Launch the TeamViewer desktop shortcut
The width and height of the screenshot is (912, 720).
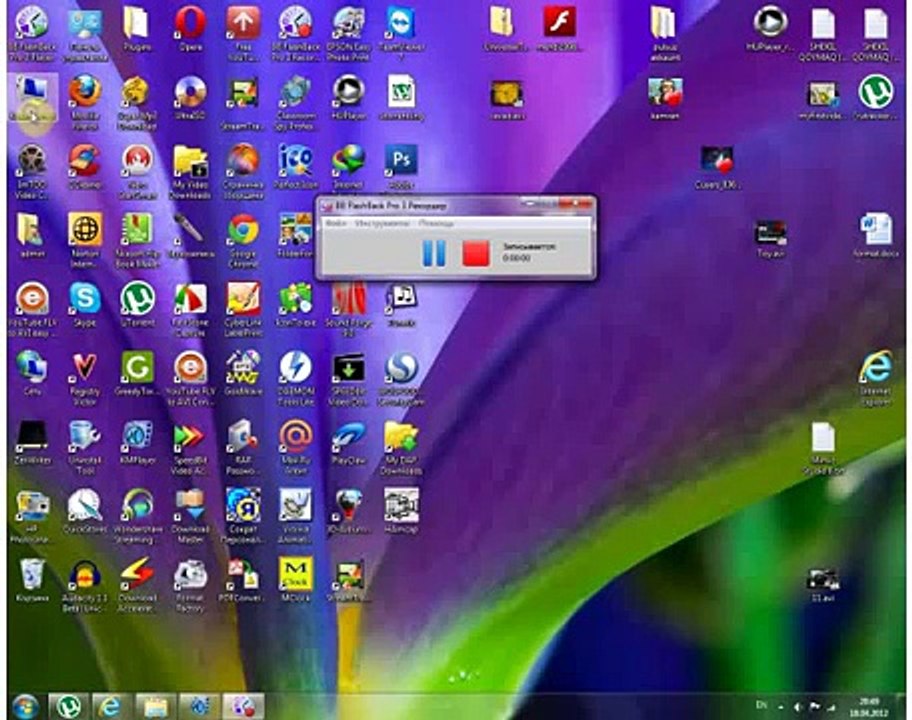(x=401, y=34)
